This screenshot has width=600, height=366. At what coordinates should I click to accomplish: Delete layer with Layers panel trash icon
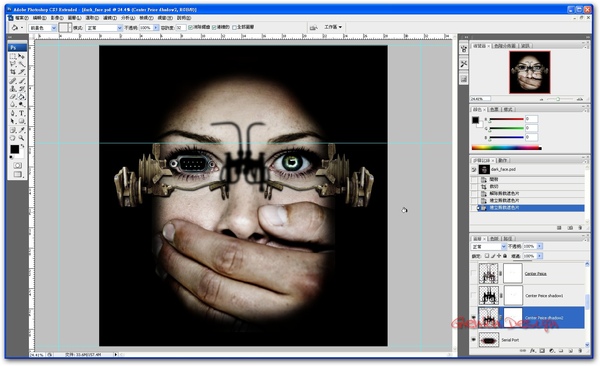(x=580, y=350)
